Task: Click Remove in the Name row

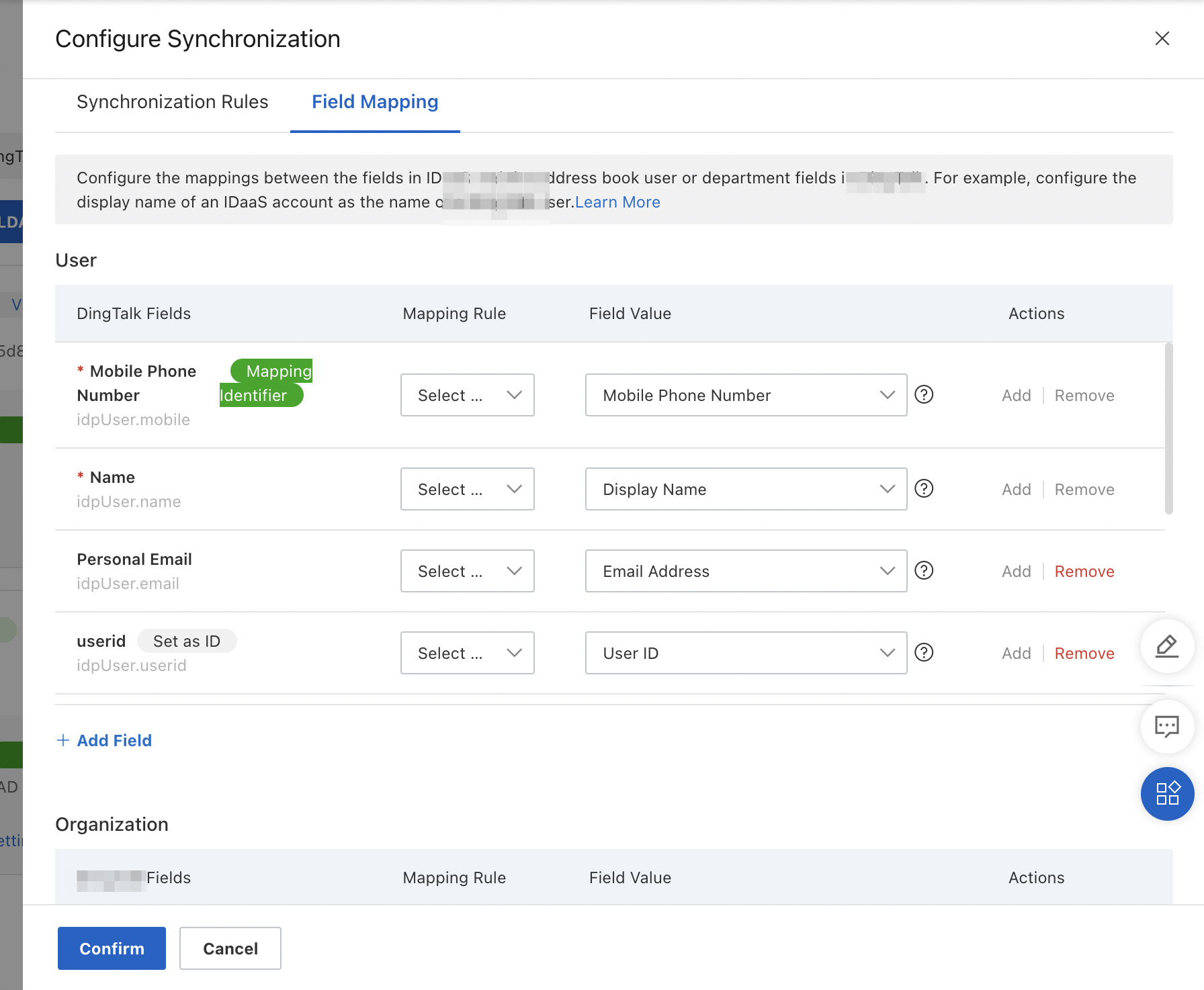Action: point(1084,490)
